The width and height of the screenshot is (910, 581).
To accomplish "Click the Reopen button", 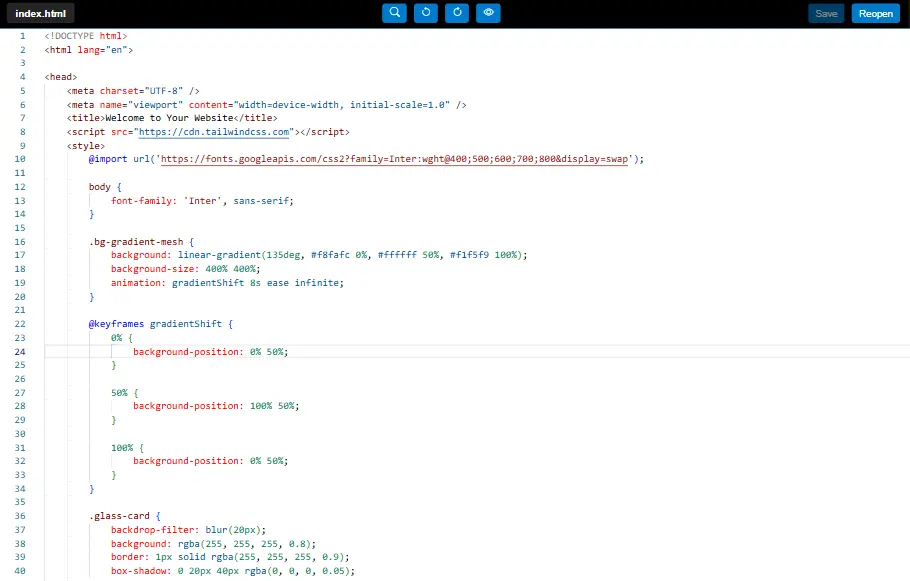I will [x=876, y=14].
